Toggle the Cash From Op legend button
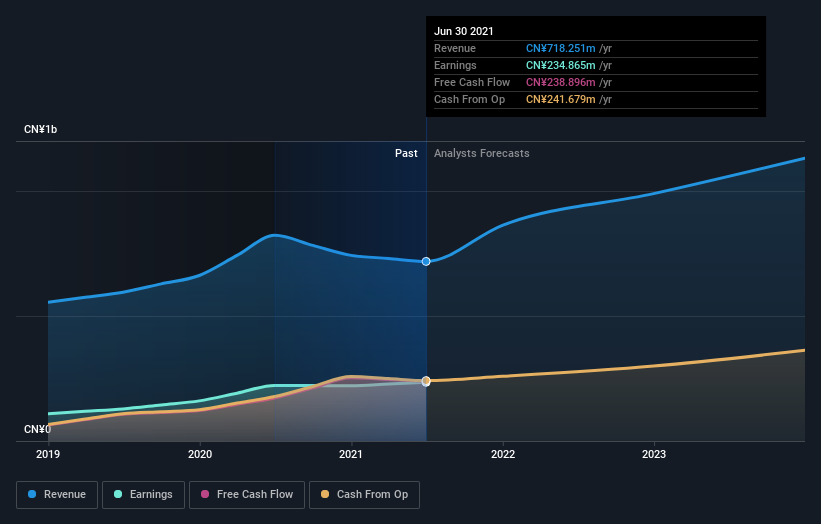Screen dimensions: 821x524 (364, 495)
